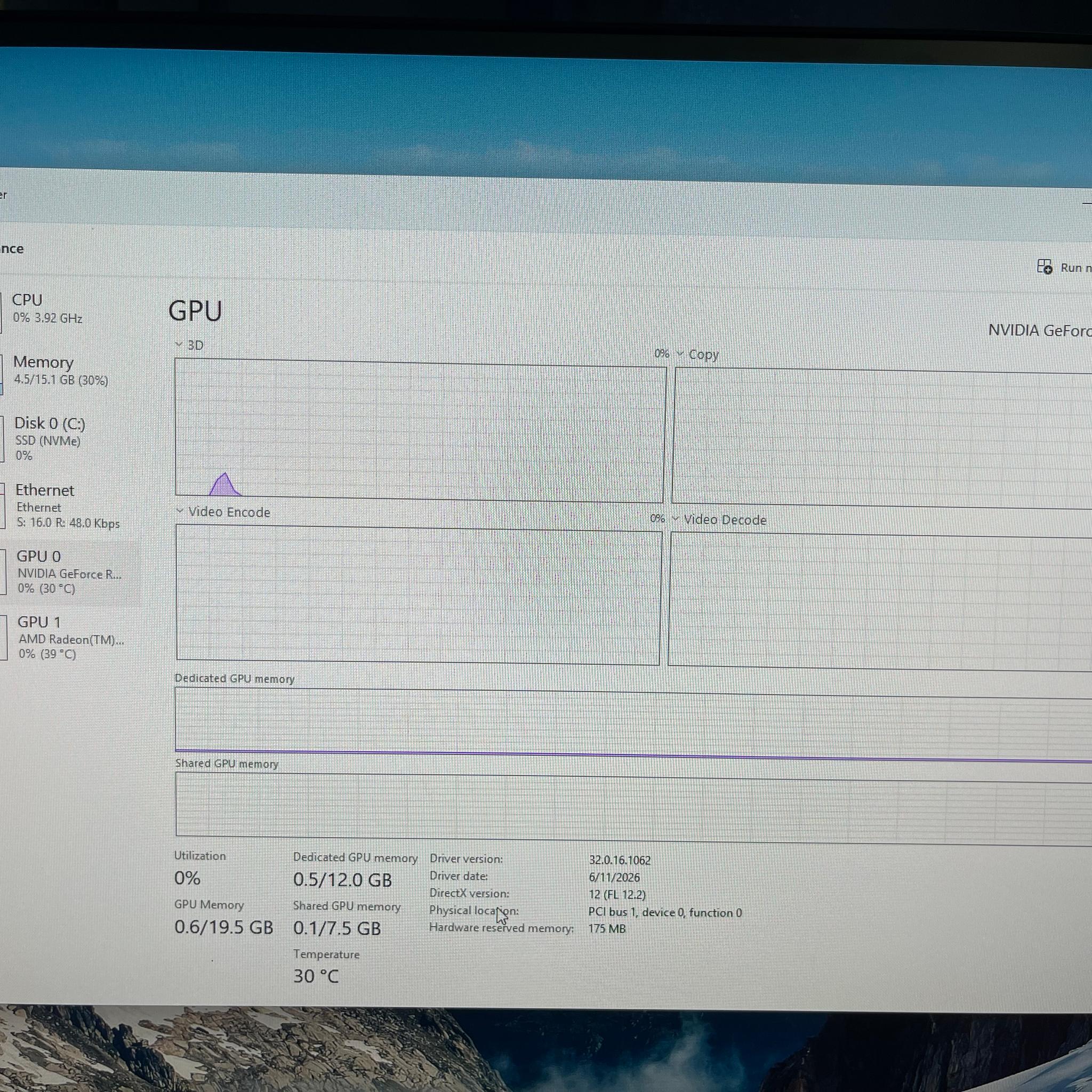Click the Run new task icon

tap(1045, 267)
